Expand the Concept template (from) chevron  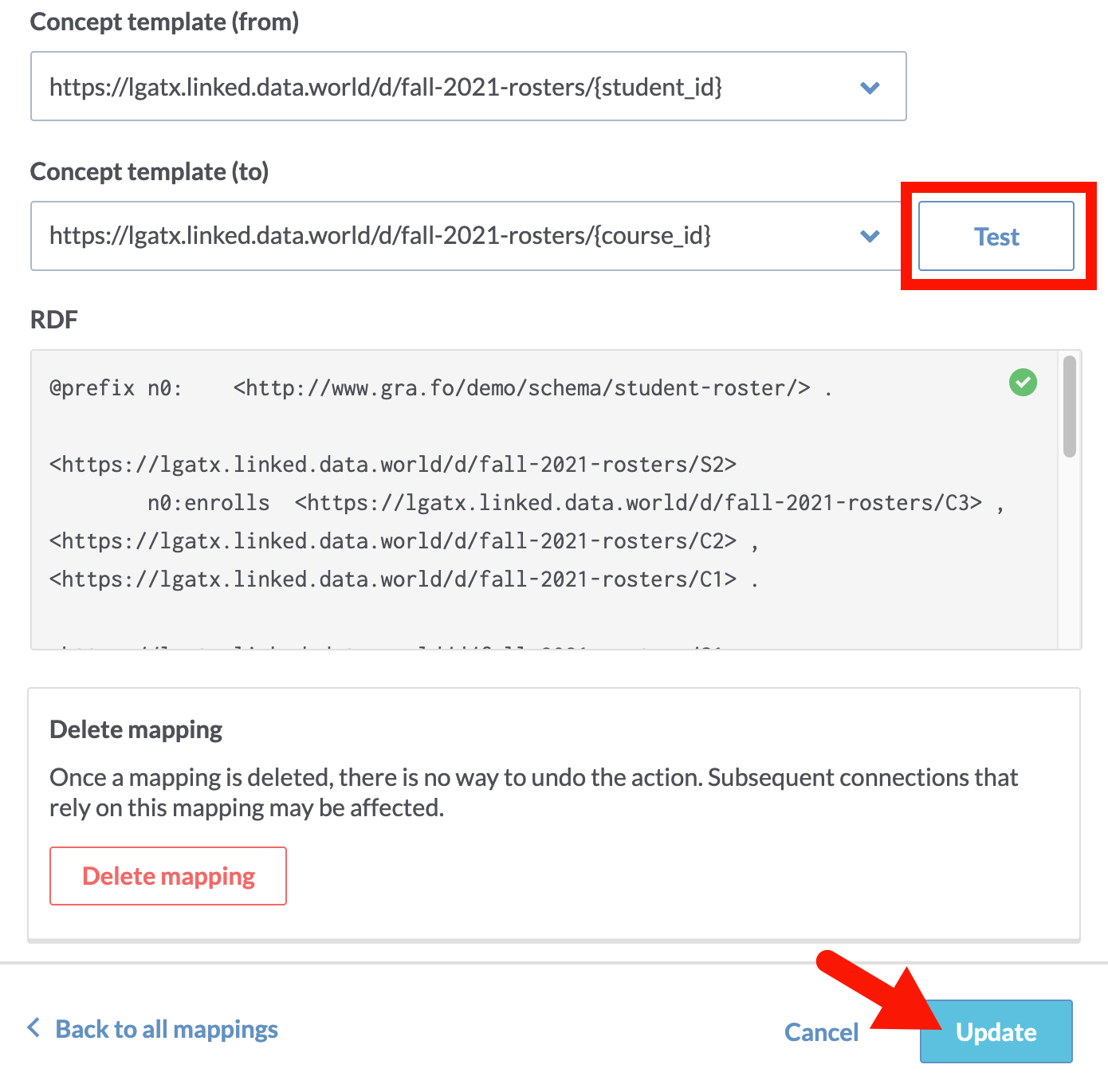(x=870, y=88)
